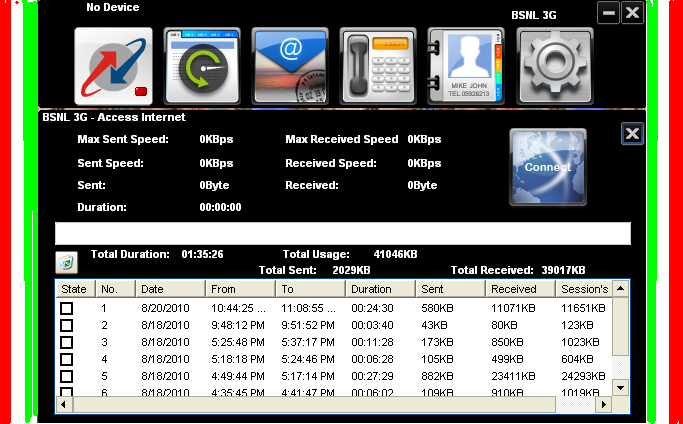Close the Access Internet panel
This screenshot has height=424, width=683.
(x=632, y=133)
